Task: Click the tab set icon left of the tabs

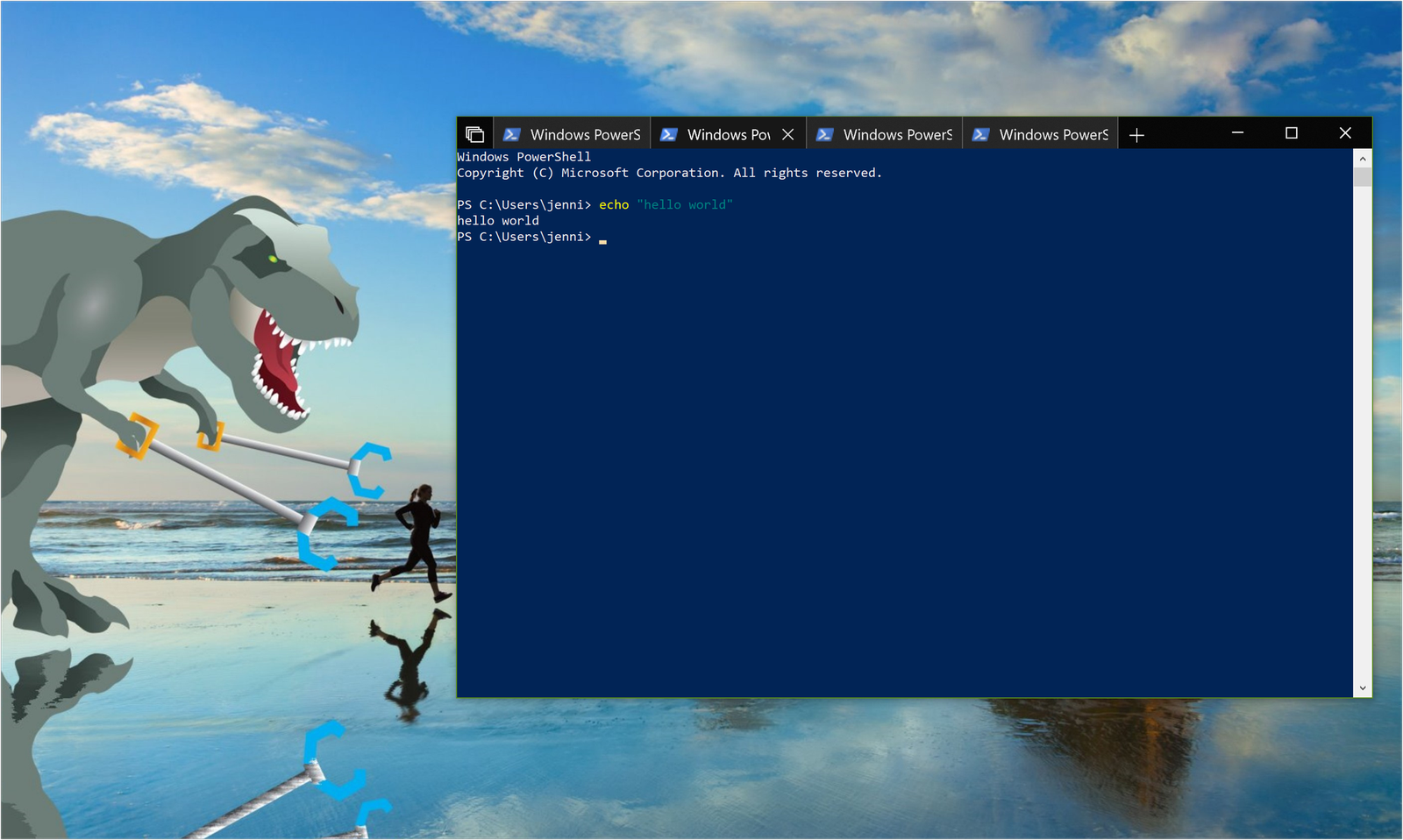Action: 474,134
